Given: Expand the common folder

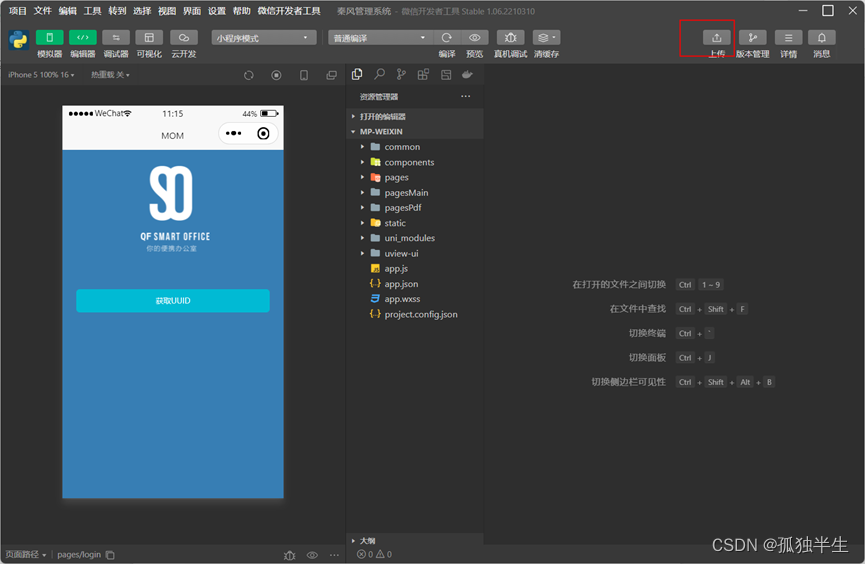Looking at the screenshot, I should pos(414,147).
